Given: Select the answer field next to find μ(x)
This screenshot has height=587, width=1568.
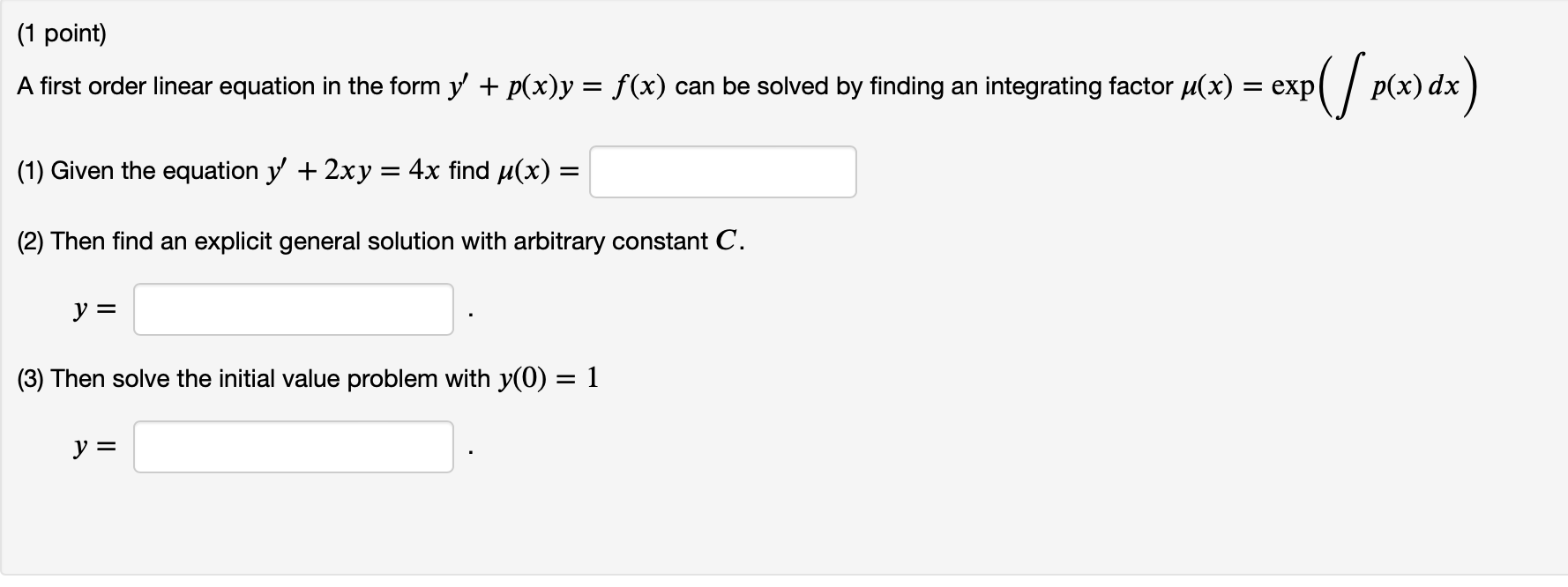Looking at the screenshot, I should click(723, 172).
